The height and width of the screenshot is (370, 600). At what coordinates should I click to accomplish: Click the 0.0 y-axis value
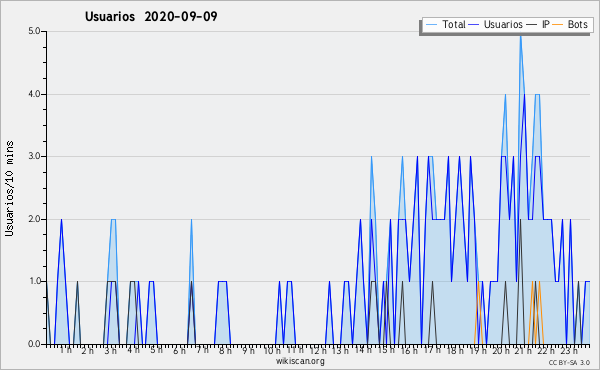[x=34, y=344]
